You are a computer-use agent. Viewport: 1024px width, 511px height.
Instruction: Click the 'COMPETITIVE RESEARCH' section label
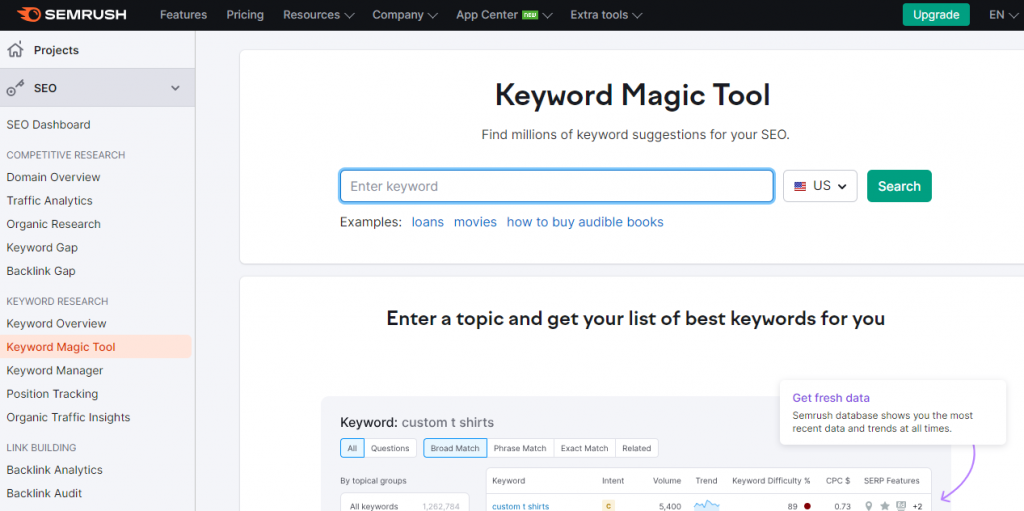(x=66, y=155)
